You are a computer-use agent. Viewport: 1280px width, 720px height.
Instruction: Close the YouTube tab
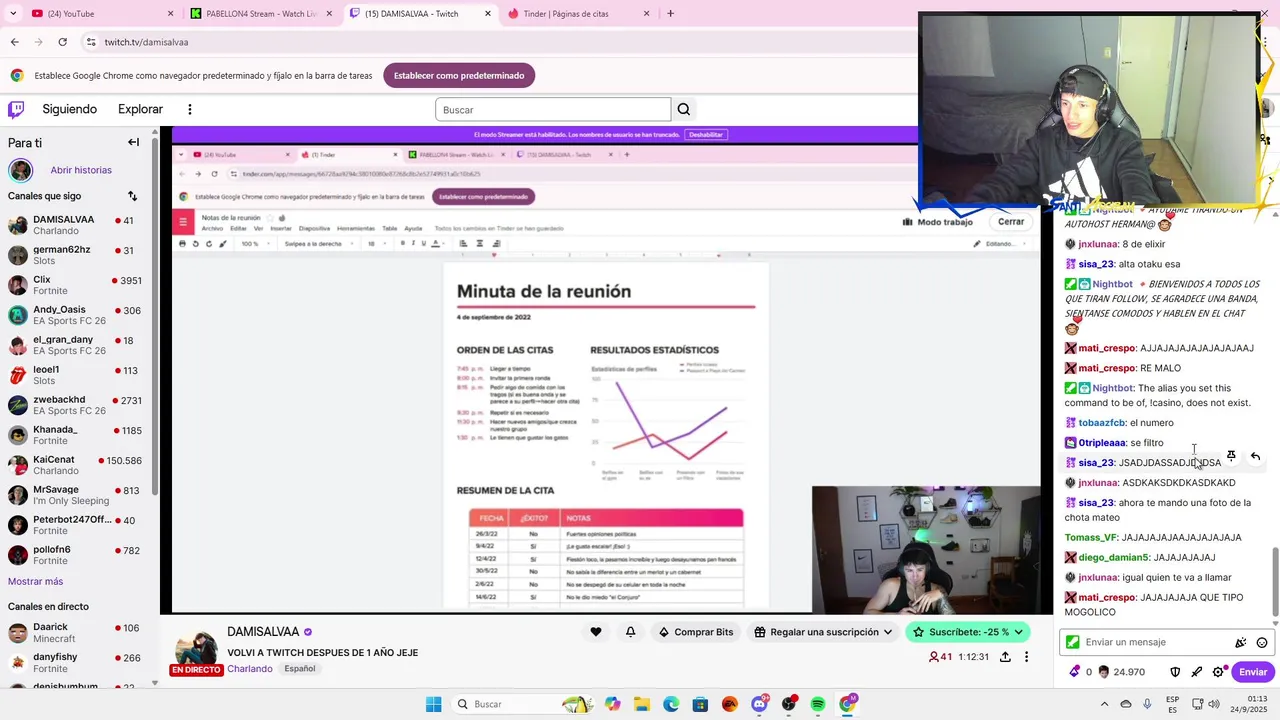pyautogui.click(x=170, y=13)
